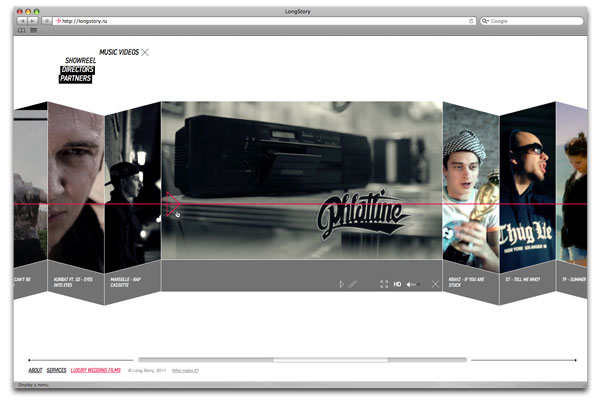Add a bookmark with the plus button

click(47, 21)
